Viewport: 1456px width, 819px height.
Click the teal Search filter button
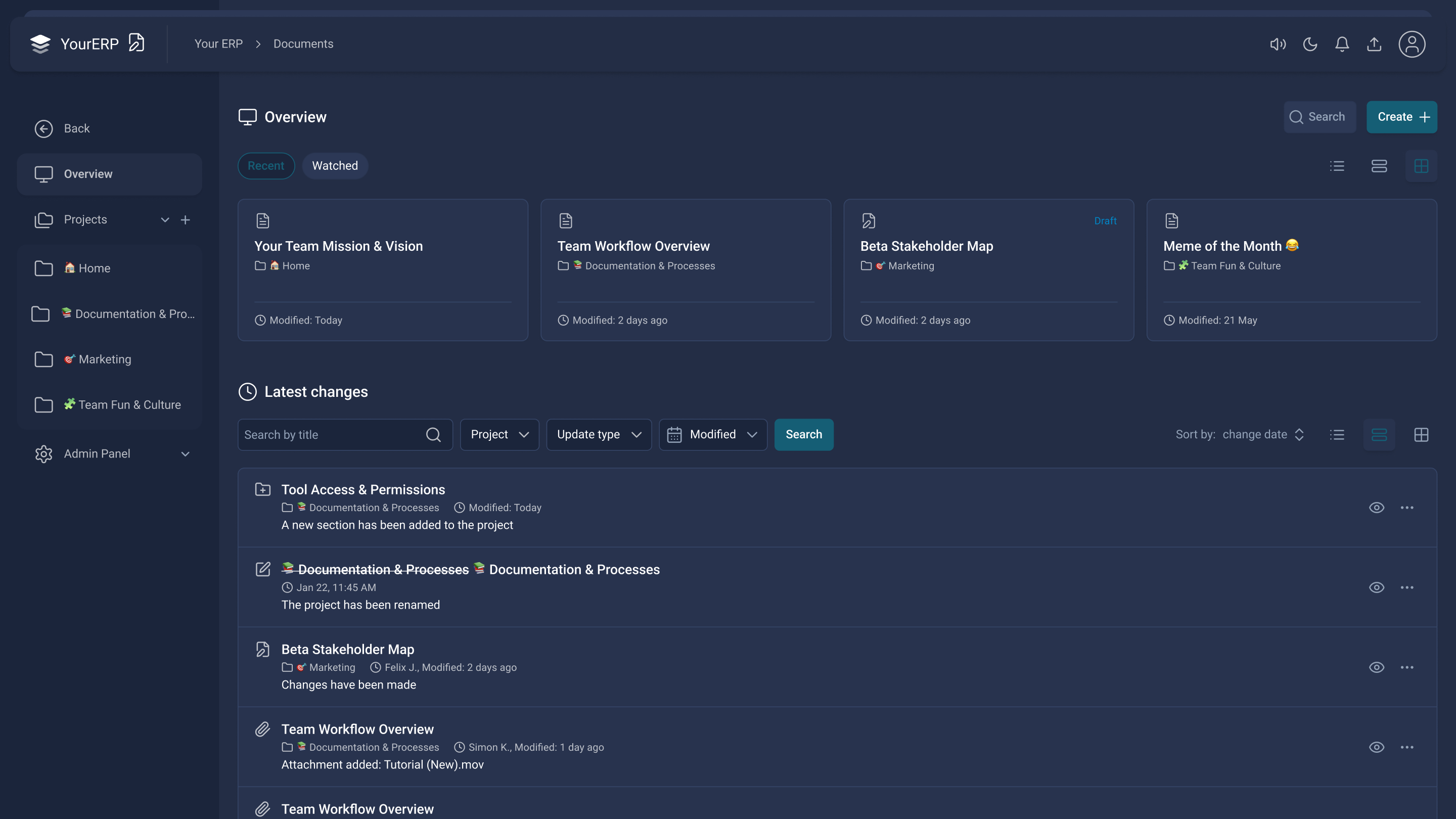(804, 435)
